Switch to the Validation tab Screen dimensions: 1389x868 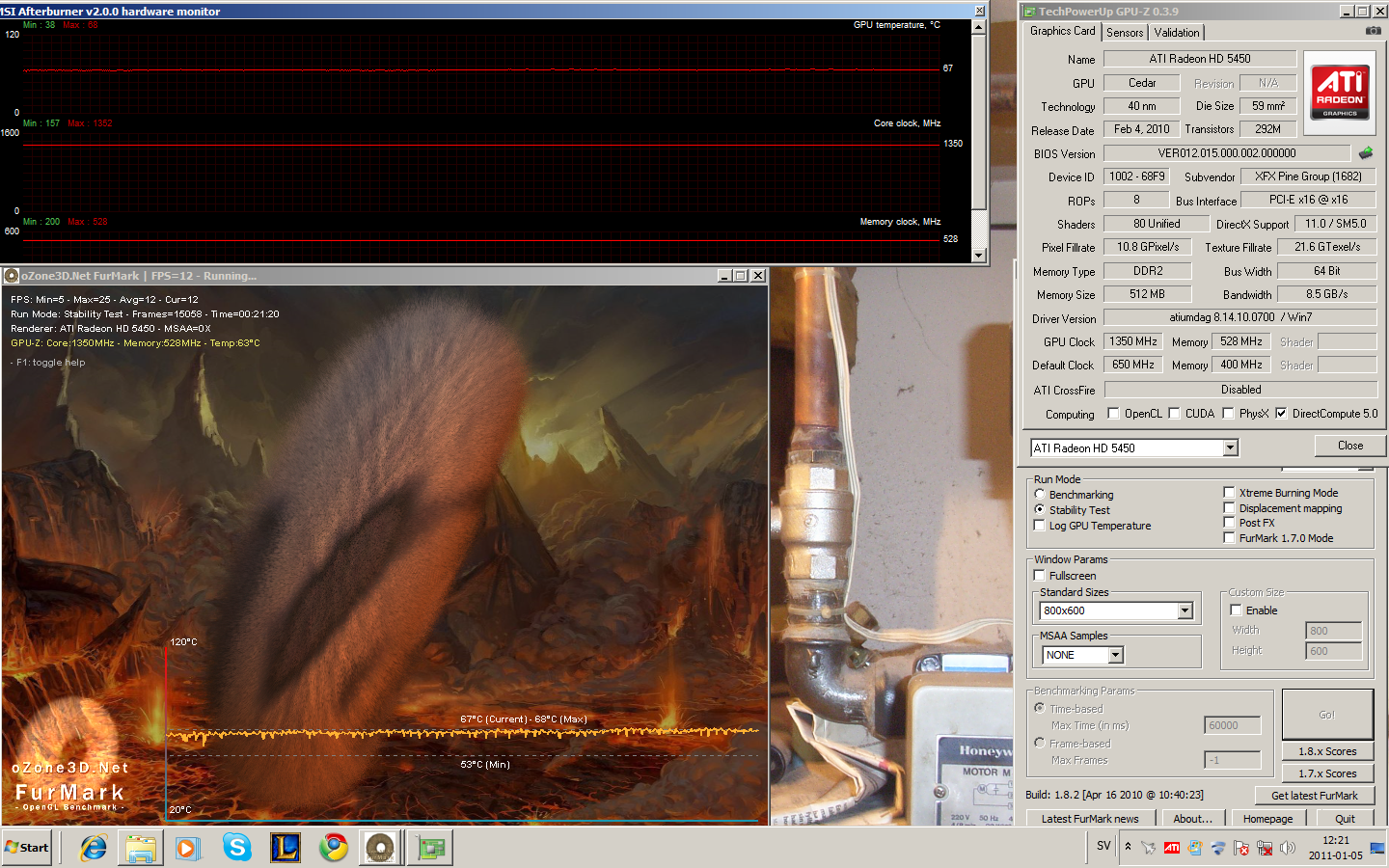click(1177, 33)
